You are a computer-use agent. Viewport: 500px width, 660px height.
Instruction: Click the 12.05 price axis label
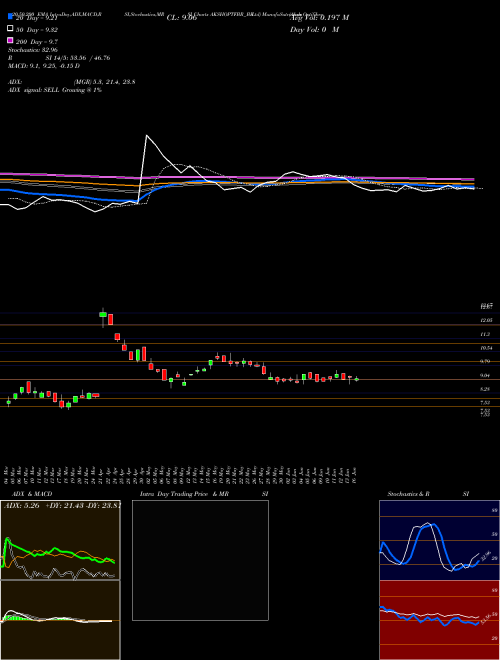point(487,320)
